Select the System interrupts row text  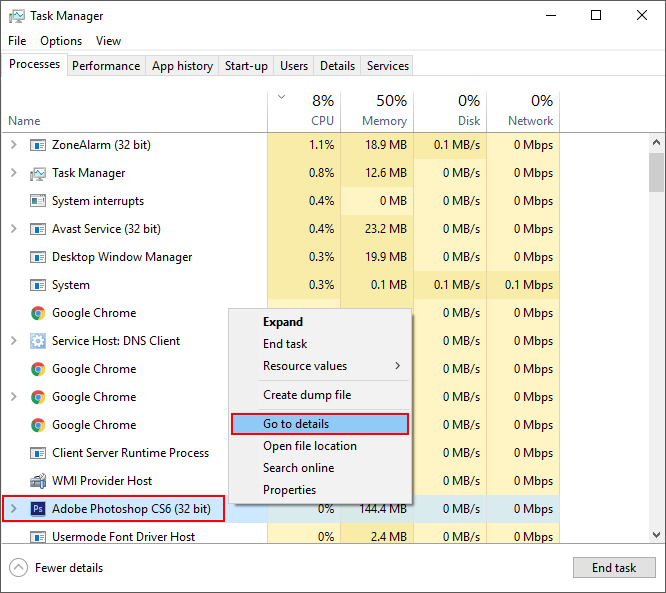(98, 201)
